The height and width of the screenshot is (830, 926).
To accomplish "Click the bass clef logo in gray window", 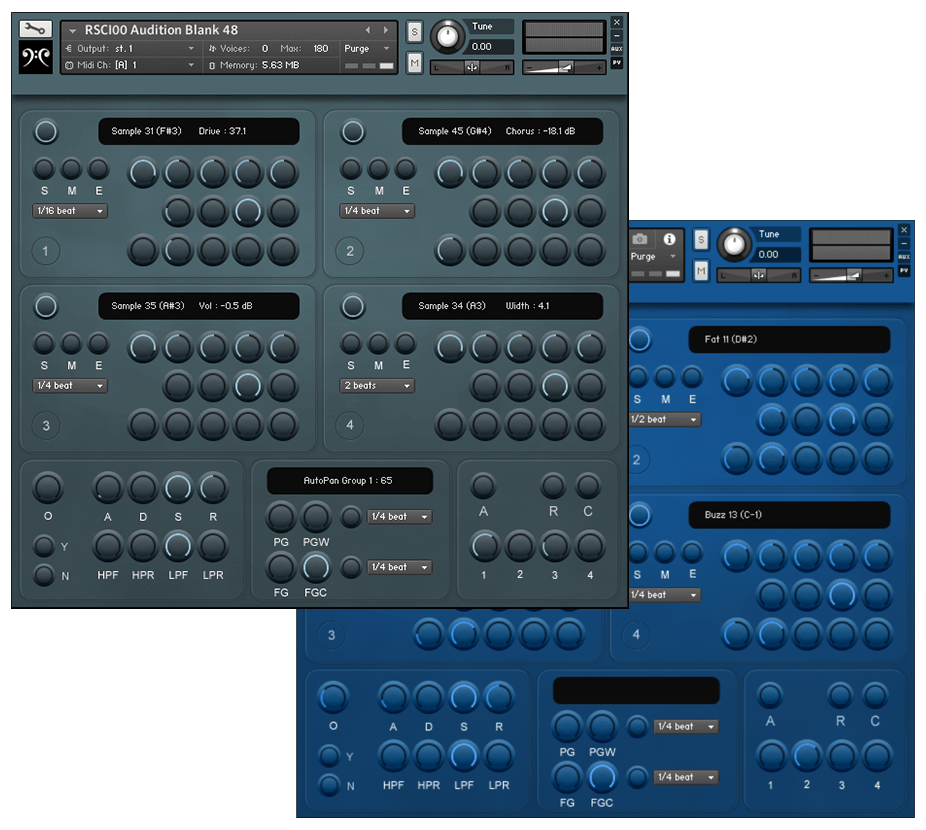I will (35, 57).
